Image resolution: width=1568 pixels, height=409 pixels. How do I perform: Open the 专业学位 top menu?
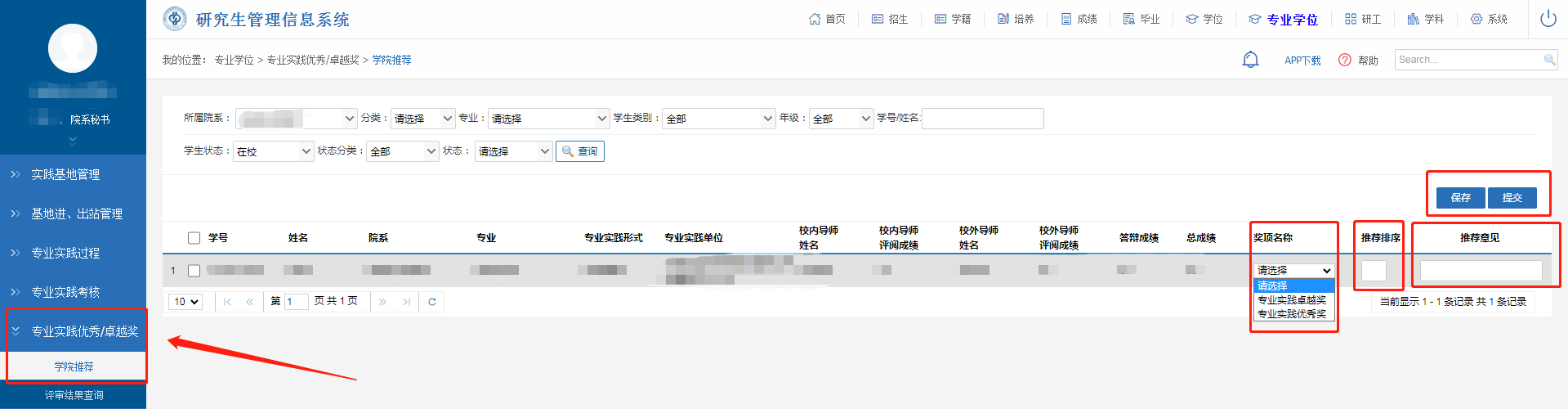click(x=1283, y=20)
